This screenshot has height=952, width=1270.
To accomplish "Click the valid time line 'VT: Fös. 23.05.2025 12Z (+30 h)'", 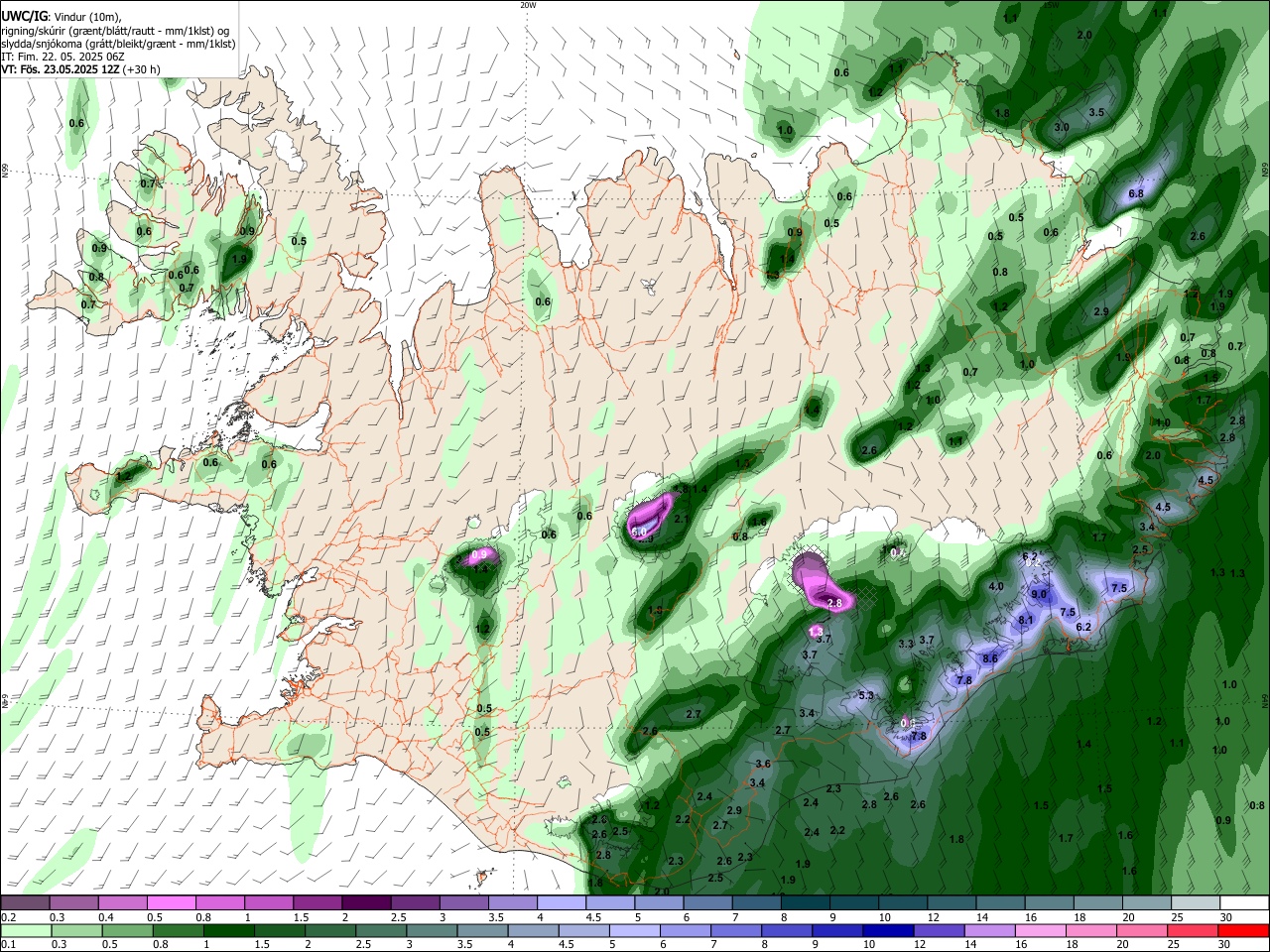I will coord(81,69).
